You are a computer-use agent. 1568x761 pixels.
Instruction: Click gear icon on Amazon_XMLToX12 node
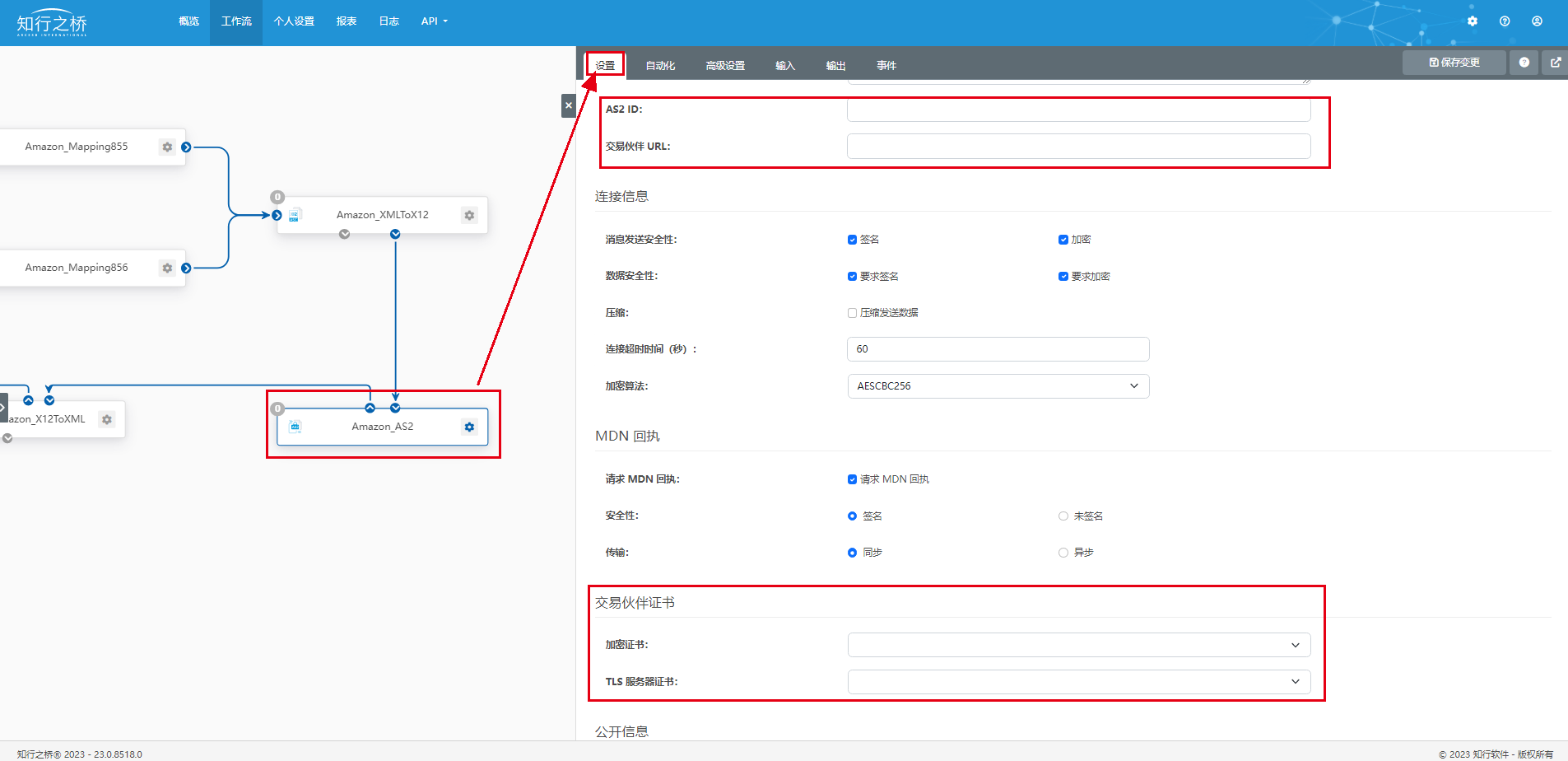tap(469, 215)
